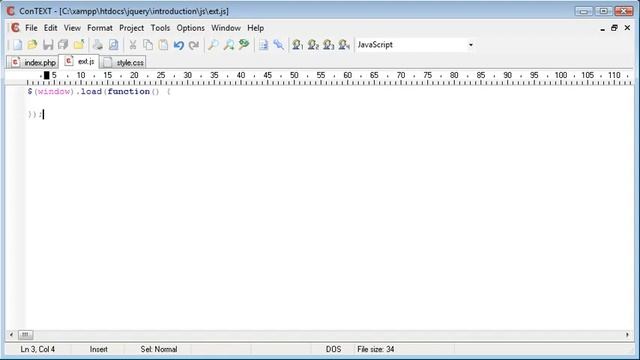Click 'Ln 3, Col 4' in status bar

(x=38, y=349)
